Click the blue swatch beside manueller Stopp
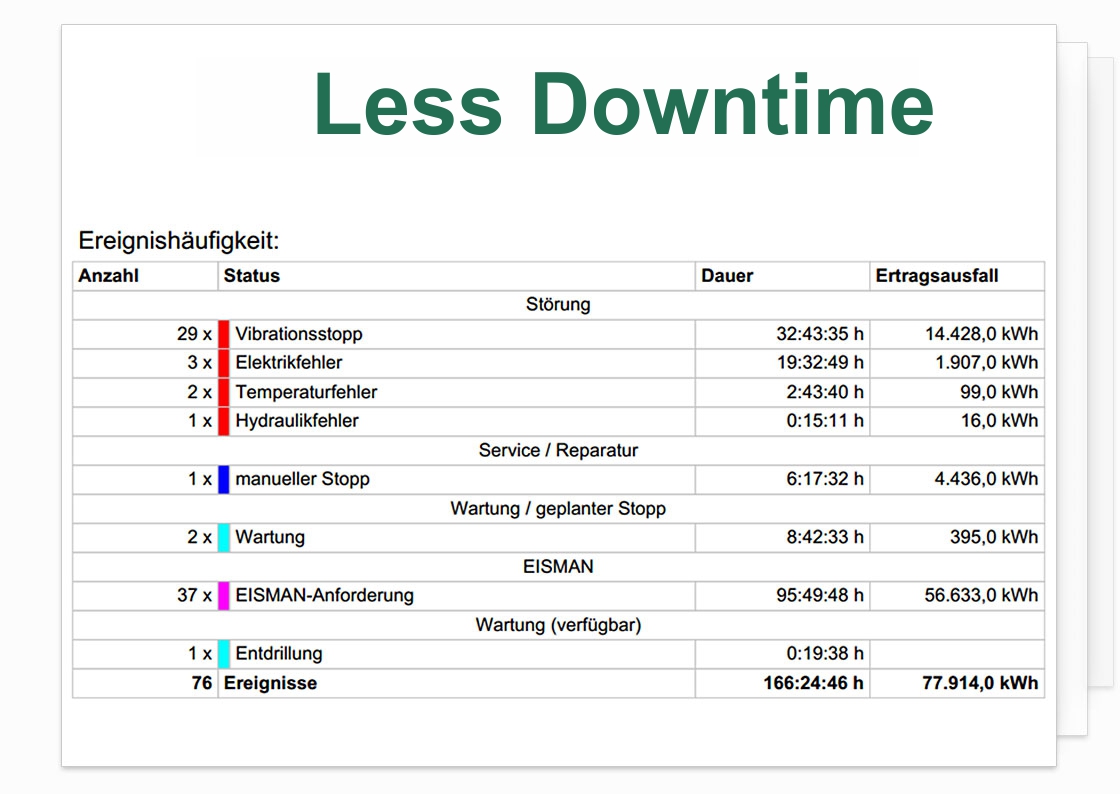 [224, 479]
